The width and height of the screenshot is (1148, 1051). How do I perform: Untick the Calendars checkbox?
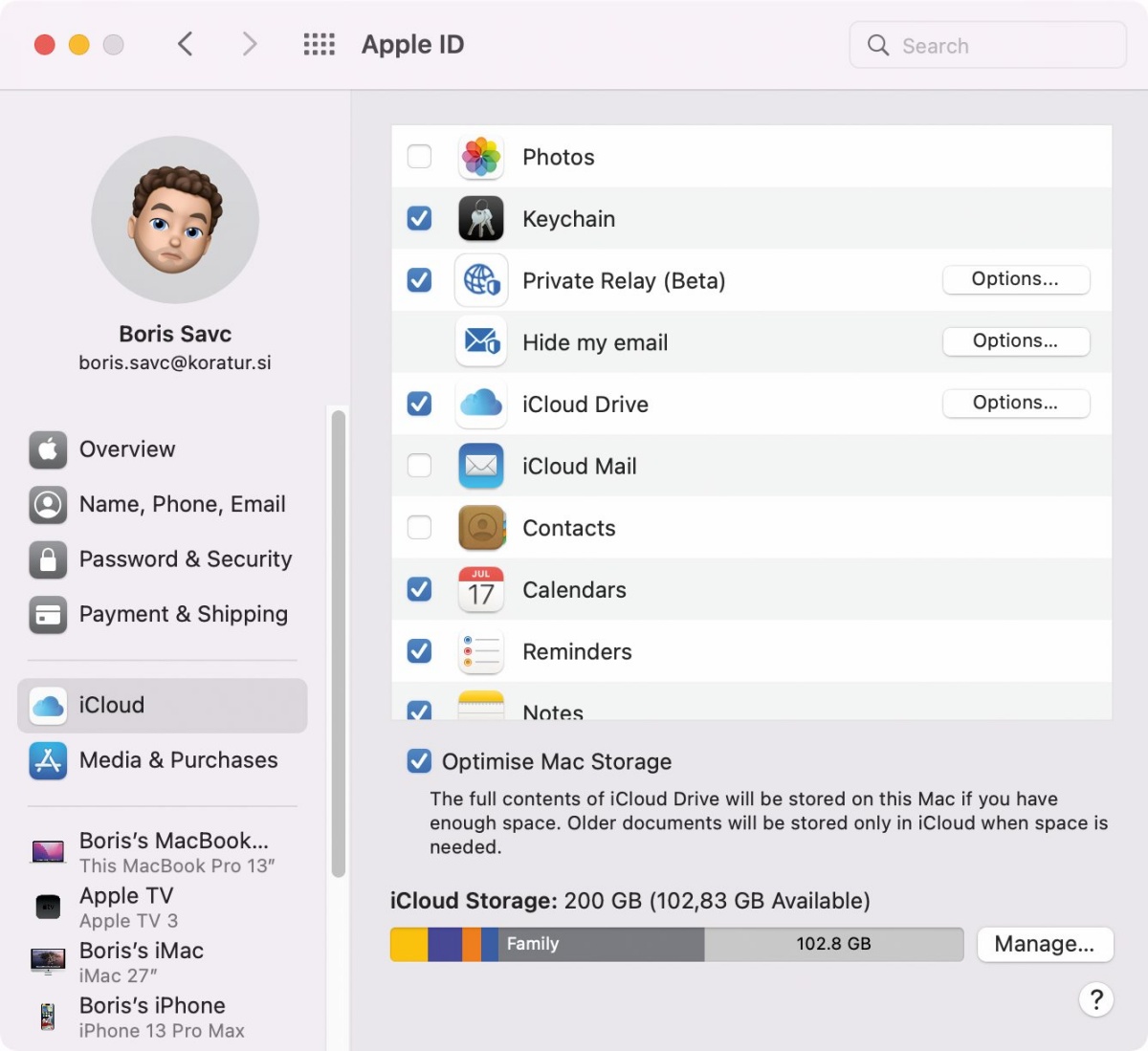coord(419,589)
